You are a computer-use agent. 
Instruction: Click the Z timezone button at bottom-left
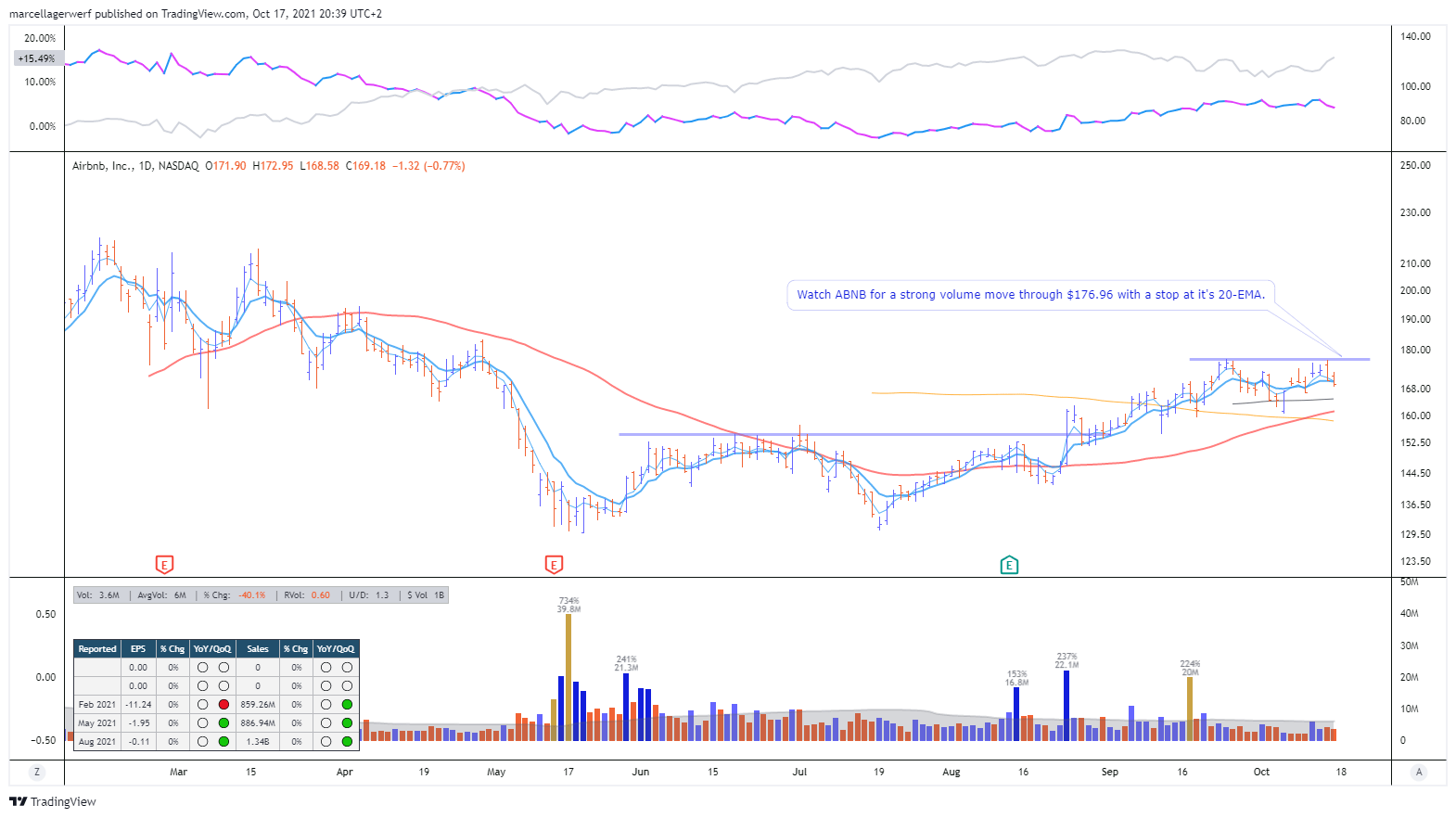(x=37, y=772)
